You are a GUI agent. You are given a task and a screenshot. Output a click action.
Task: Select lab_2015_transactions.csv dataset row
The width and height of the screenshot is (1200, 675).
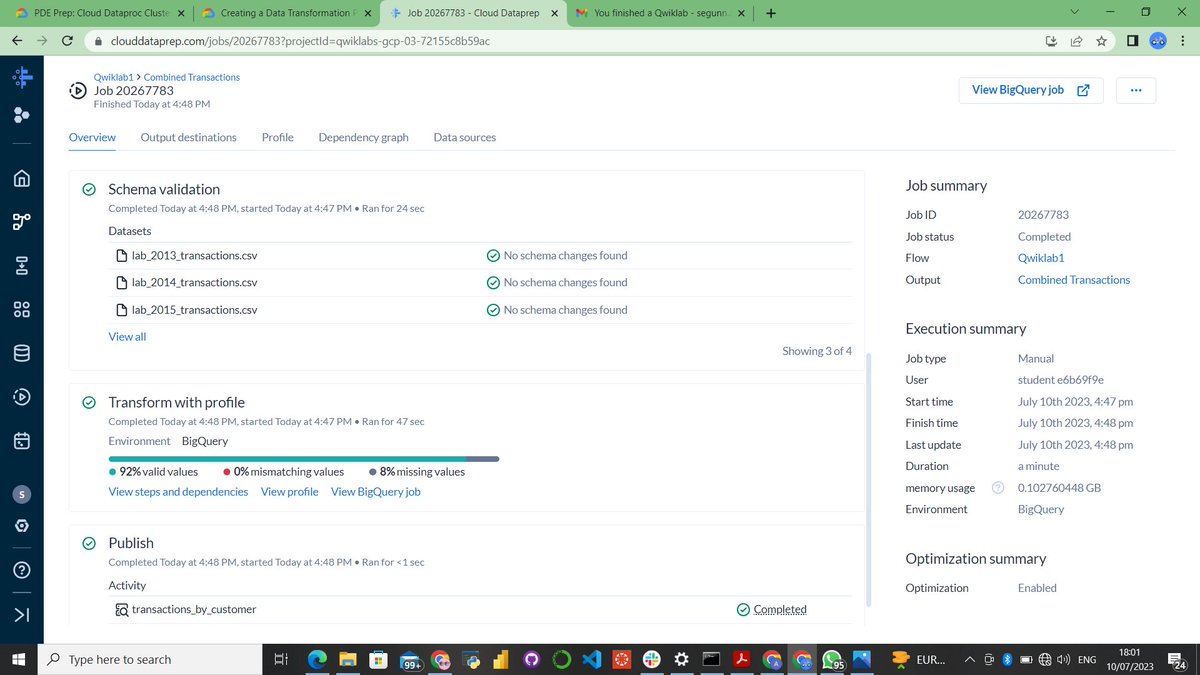point(480,310)
